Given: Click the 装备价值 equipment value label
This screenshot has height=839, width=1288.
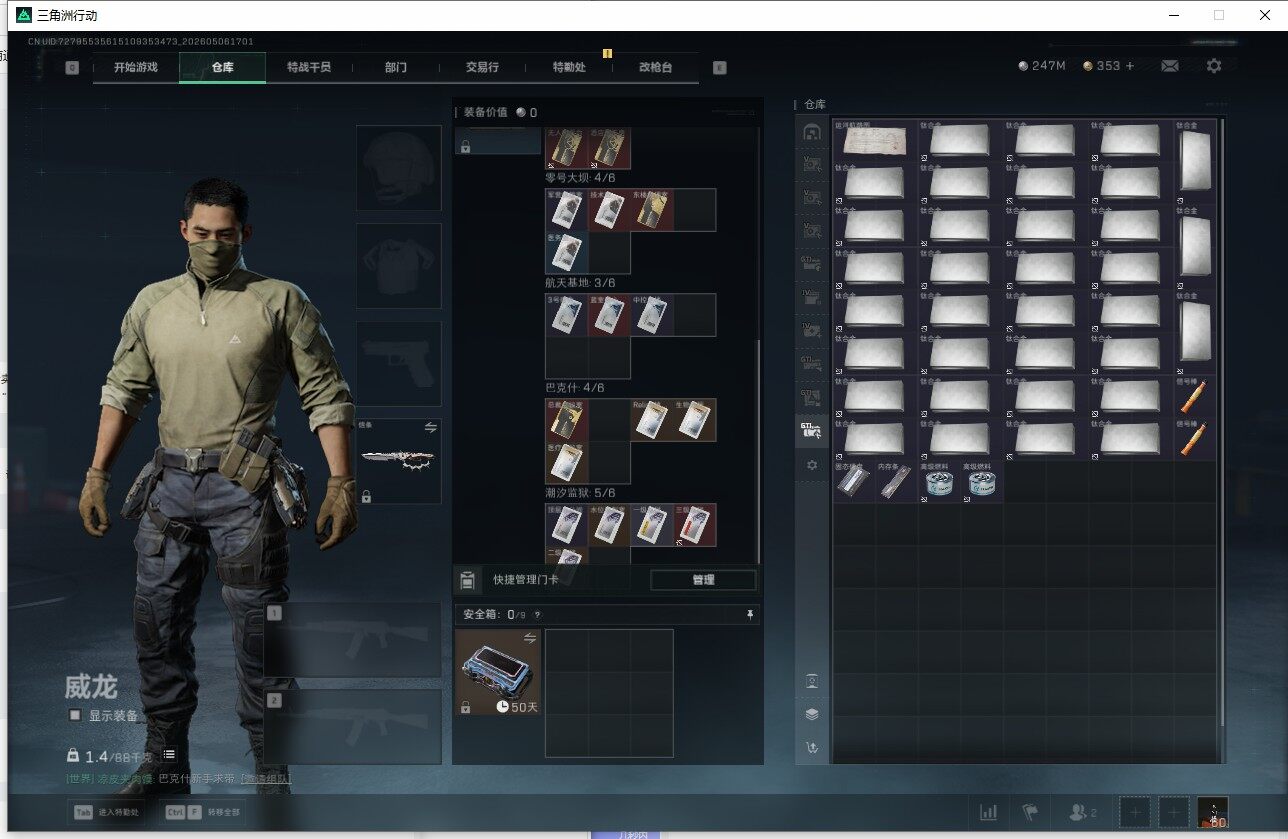Looking at the screenshot, I should click(x=486, y=112).
